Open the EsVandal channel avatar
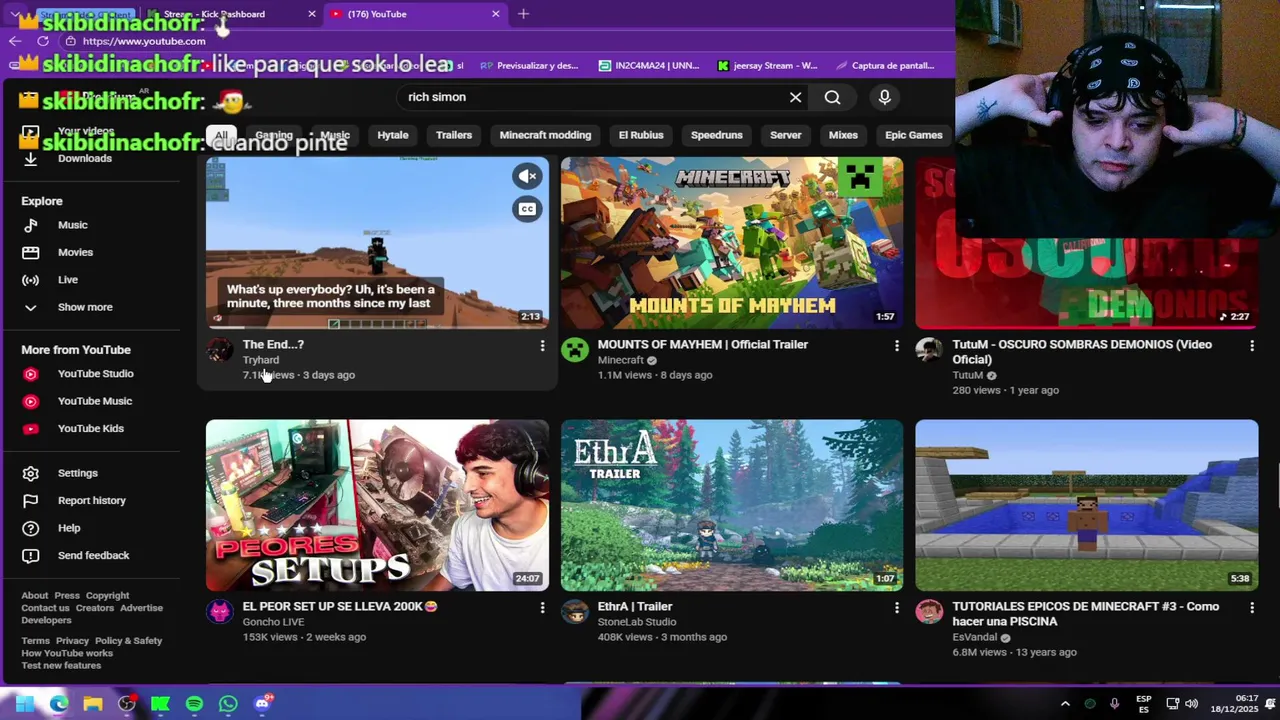 [929, 612]
